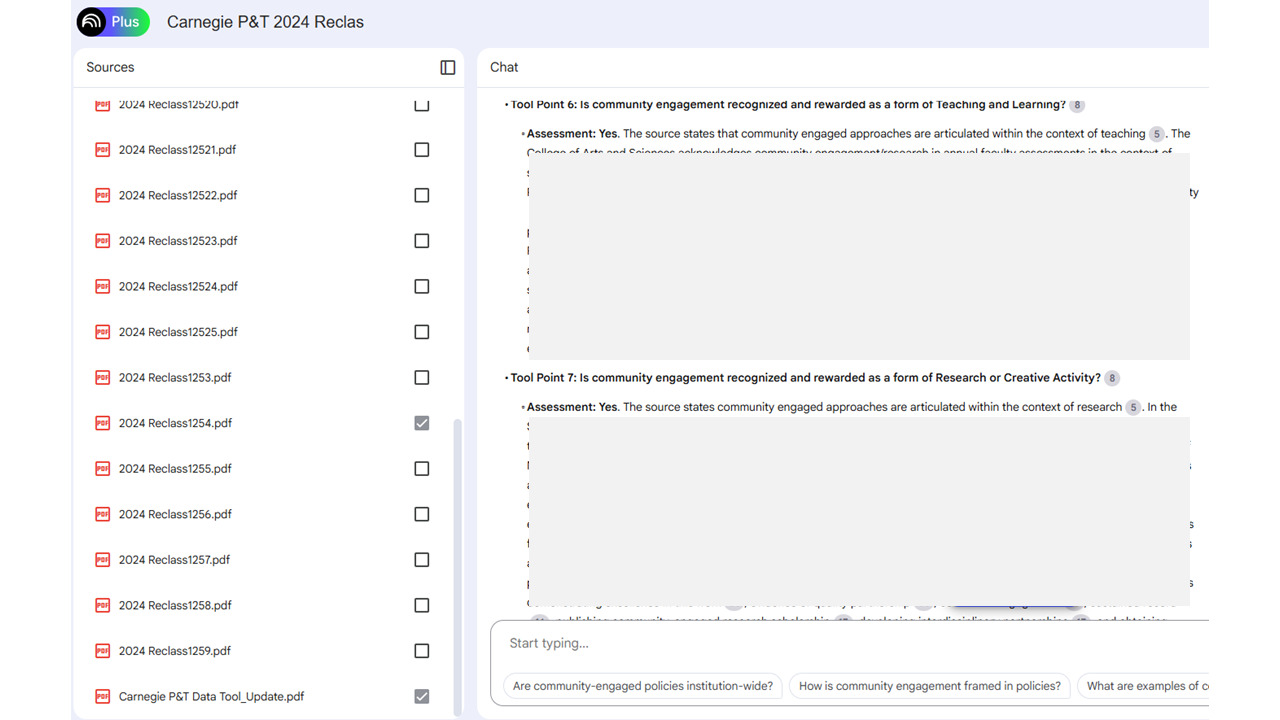The image size is (1280, 720).
Task: Click PDF icon for 2024 Reclass1257.pdf
Action: coord(102,560)
